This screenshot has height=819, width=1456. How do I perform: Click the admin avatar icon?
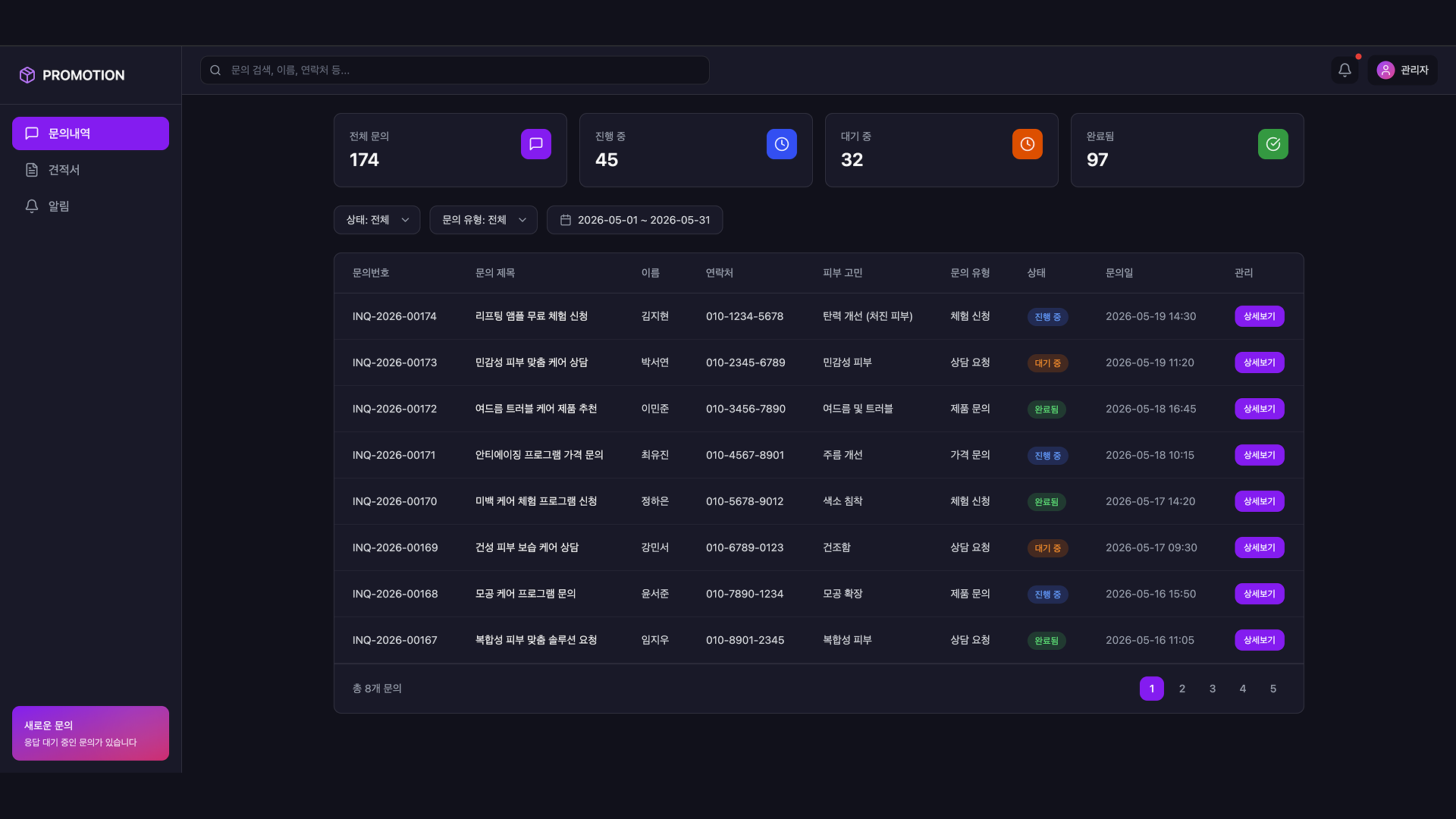click(x=1385, y=70)
